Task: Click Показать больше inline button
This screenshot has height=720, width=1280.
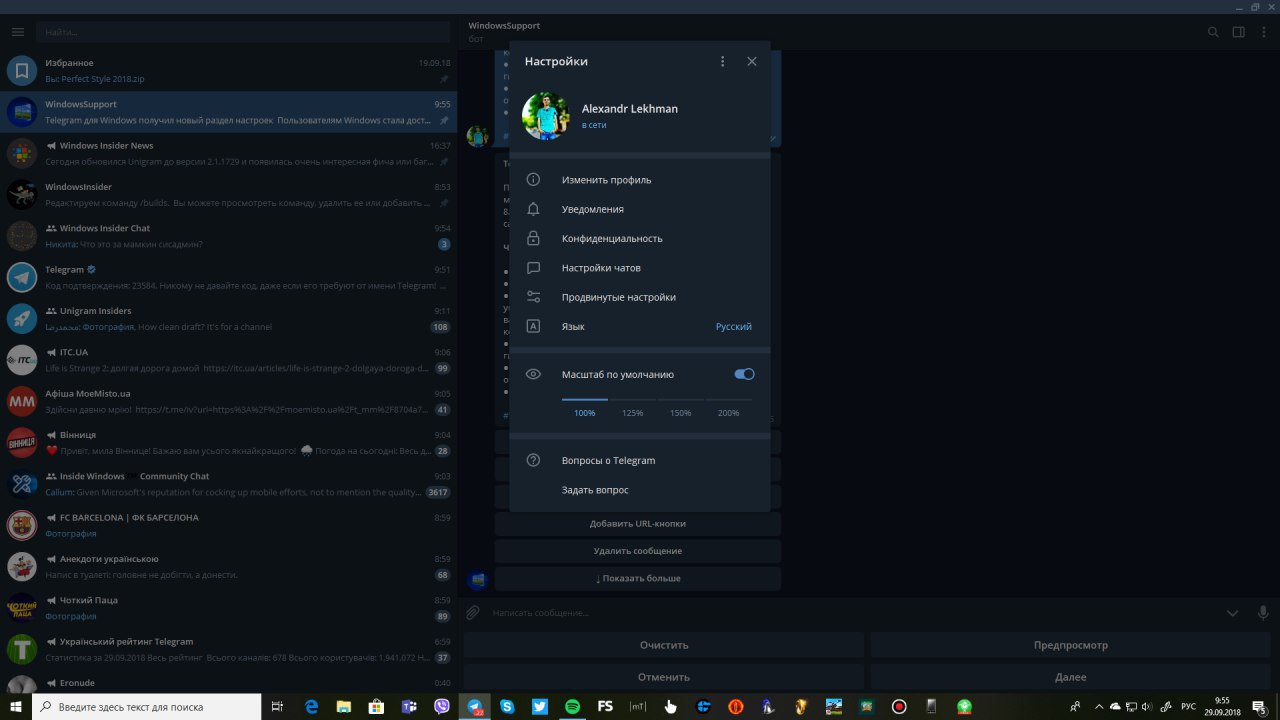Action: 638,578
